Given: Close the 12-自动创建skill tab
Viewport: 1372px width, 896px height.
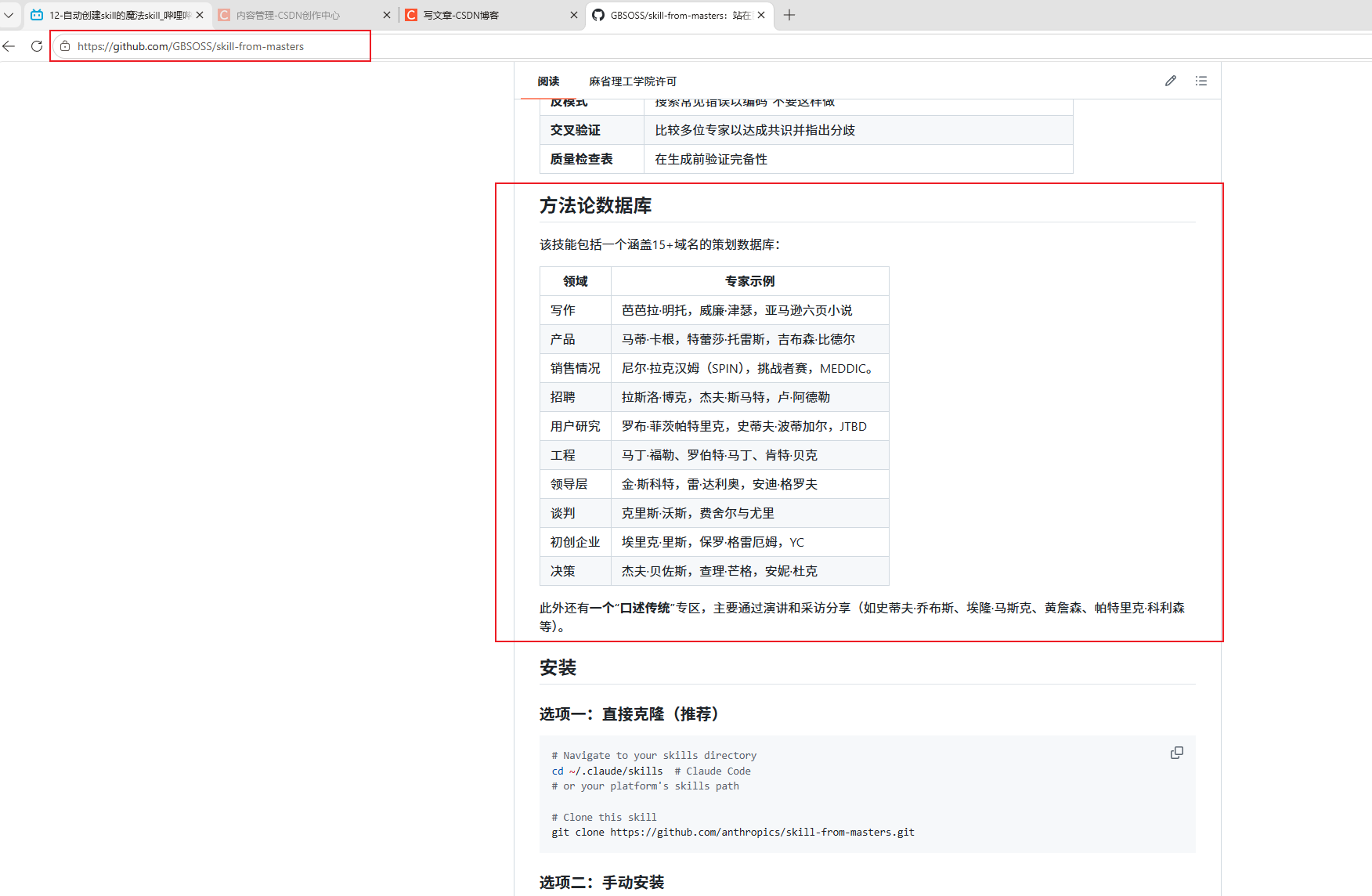Looking at the screenshot, I should 200,15.
